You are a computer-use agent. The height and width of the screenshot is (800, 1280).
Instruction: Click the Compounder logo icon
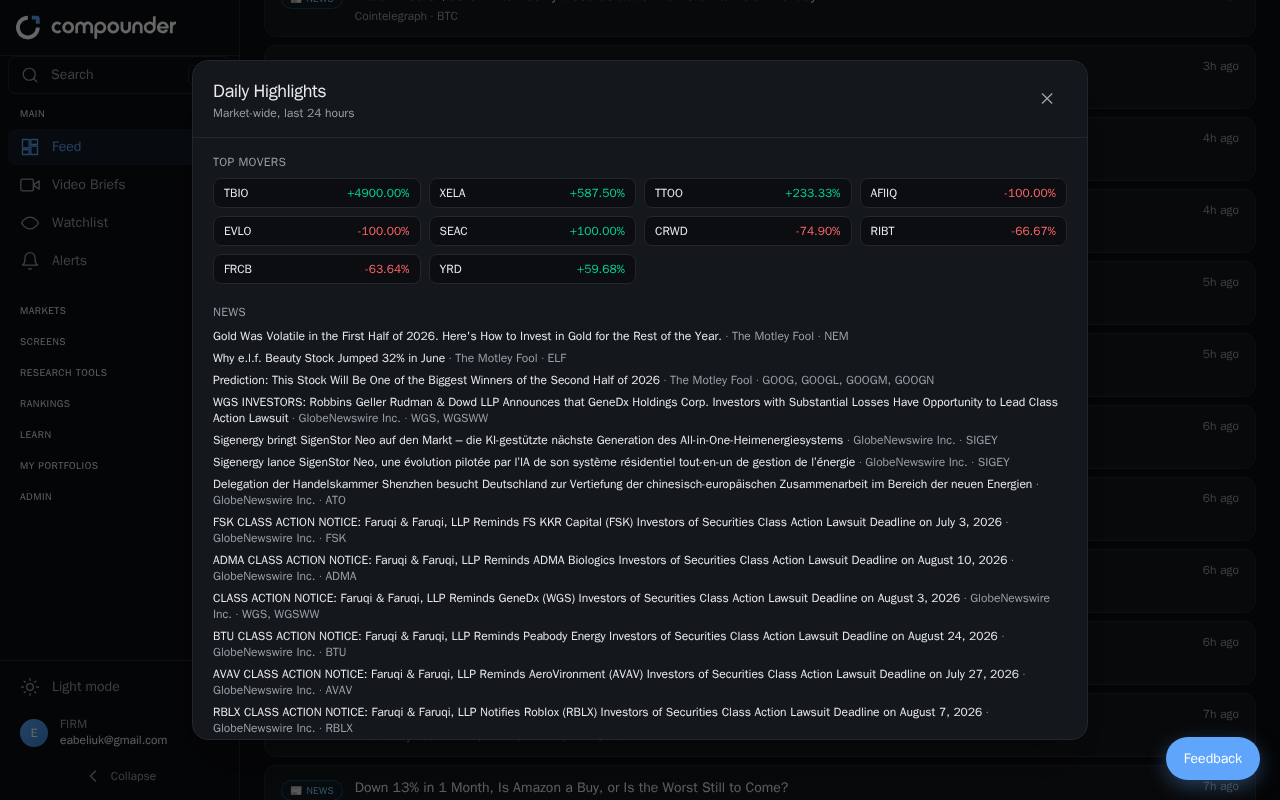point(28,27)
